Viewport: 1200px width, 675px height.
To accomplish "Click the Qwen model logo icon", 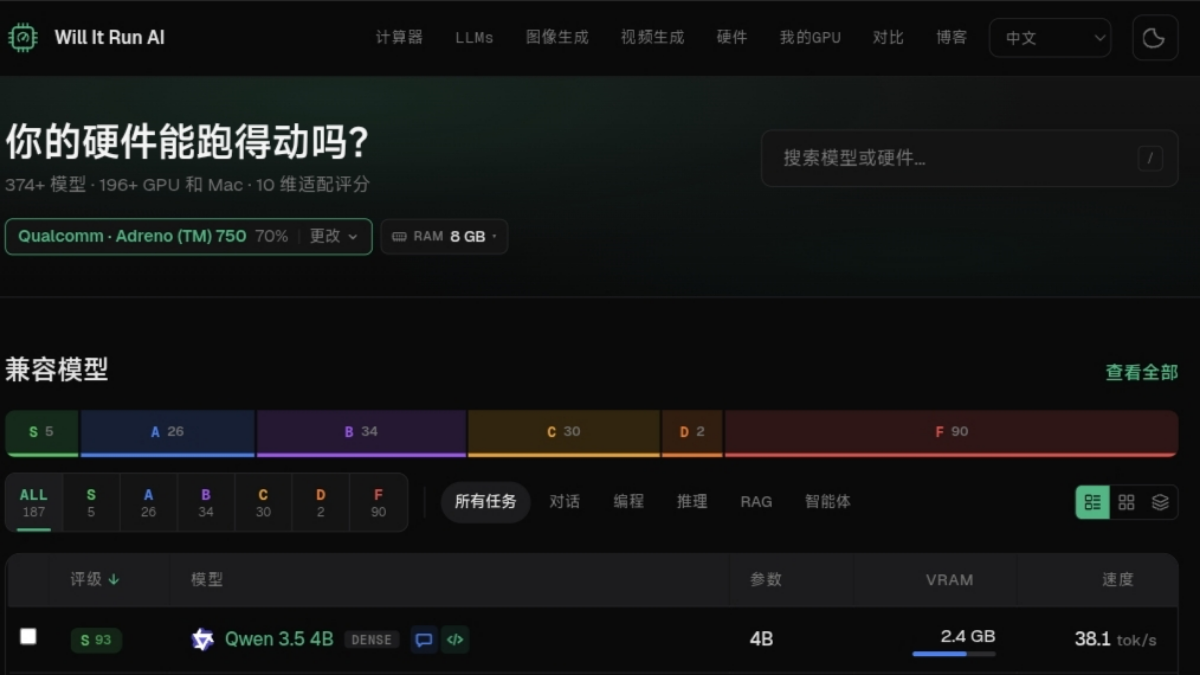I will click(x=203, y=640).
